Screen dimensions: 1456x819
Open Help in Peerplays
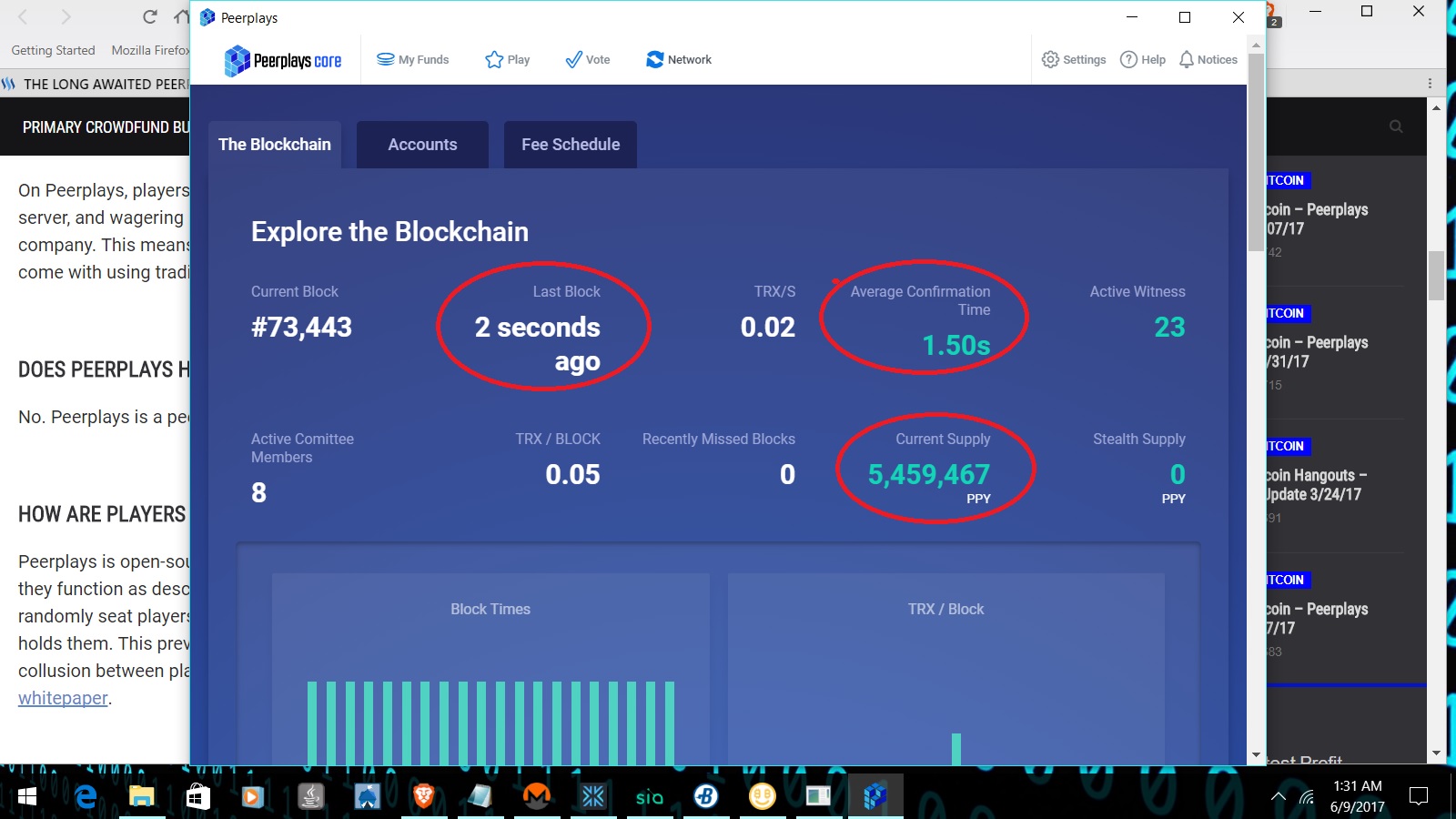pyautogui.click(x=1143, y=60)
